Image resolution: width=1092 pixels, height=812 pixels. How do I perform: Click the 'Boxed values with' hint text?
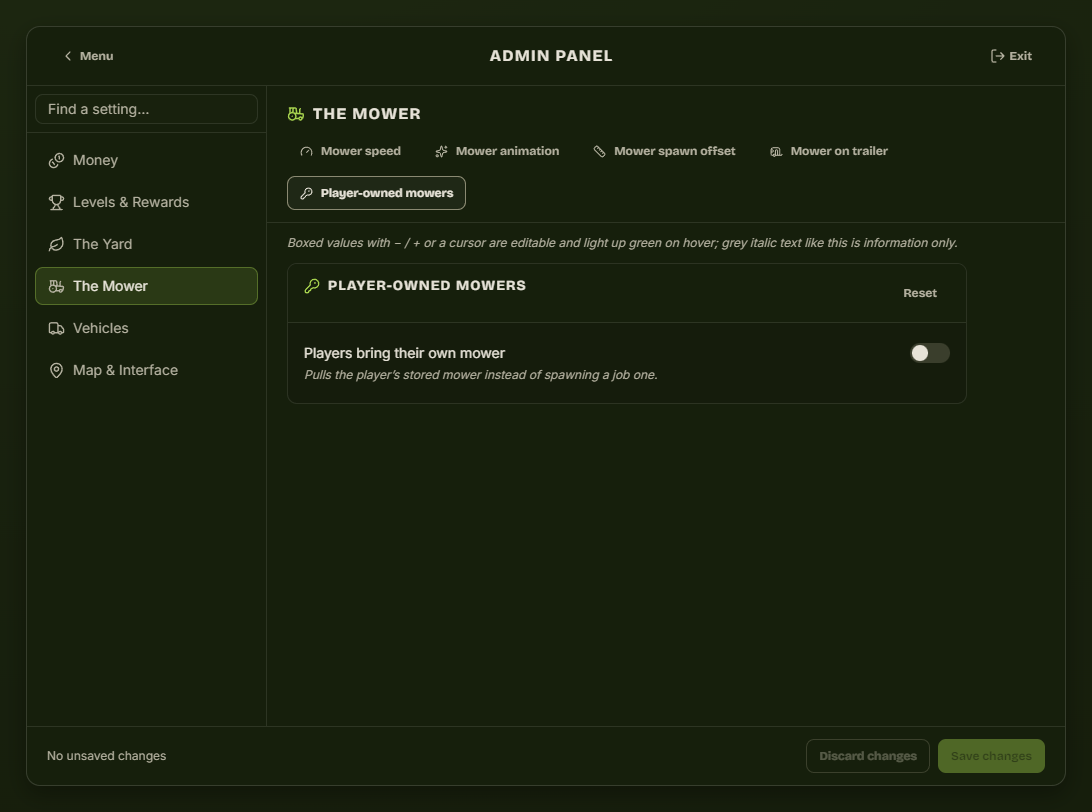(x=623, y=243)
